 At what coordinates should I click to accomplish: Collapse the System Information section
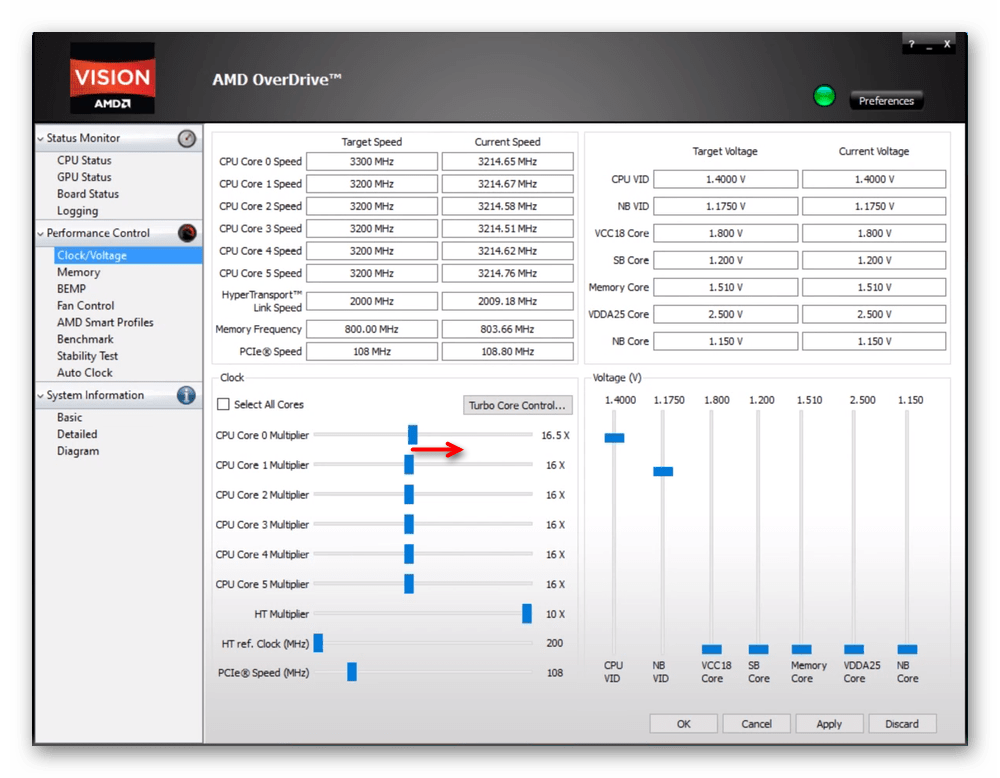[x=41, y=396]
